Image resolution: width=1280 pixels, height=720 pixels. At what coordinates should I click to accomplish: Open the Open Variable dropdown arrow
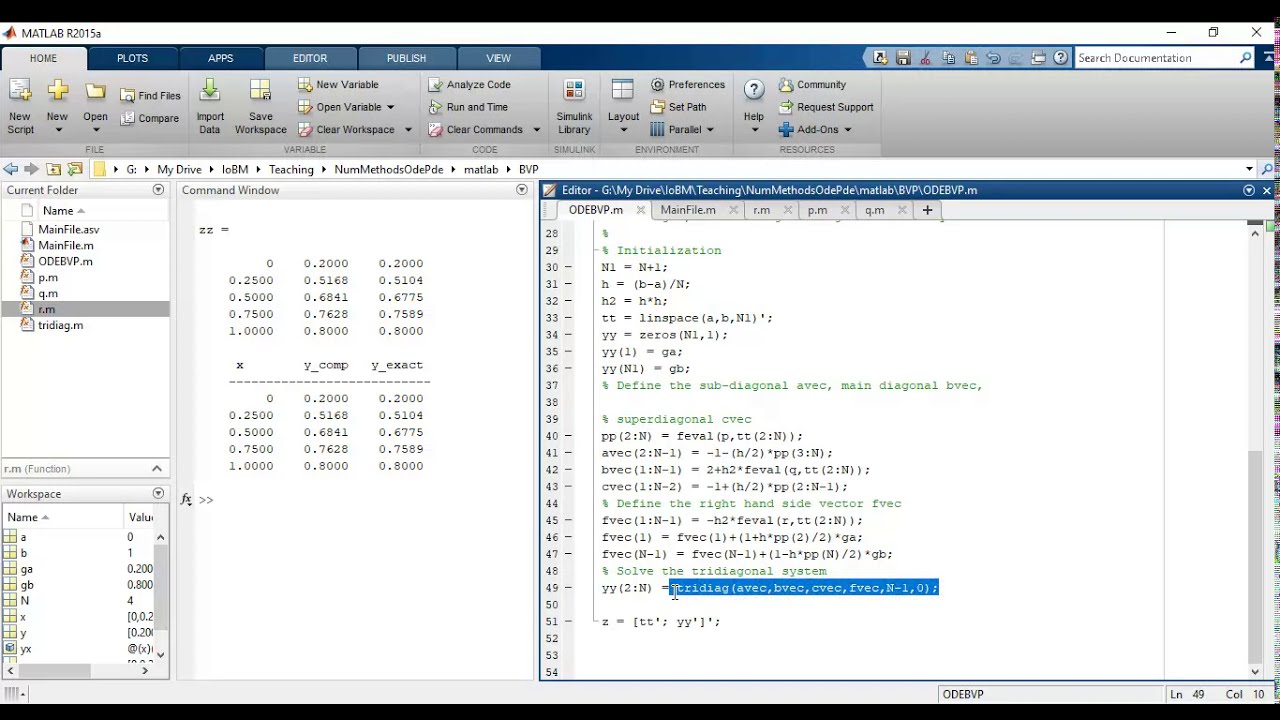pos(390,107)
